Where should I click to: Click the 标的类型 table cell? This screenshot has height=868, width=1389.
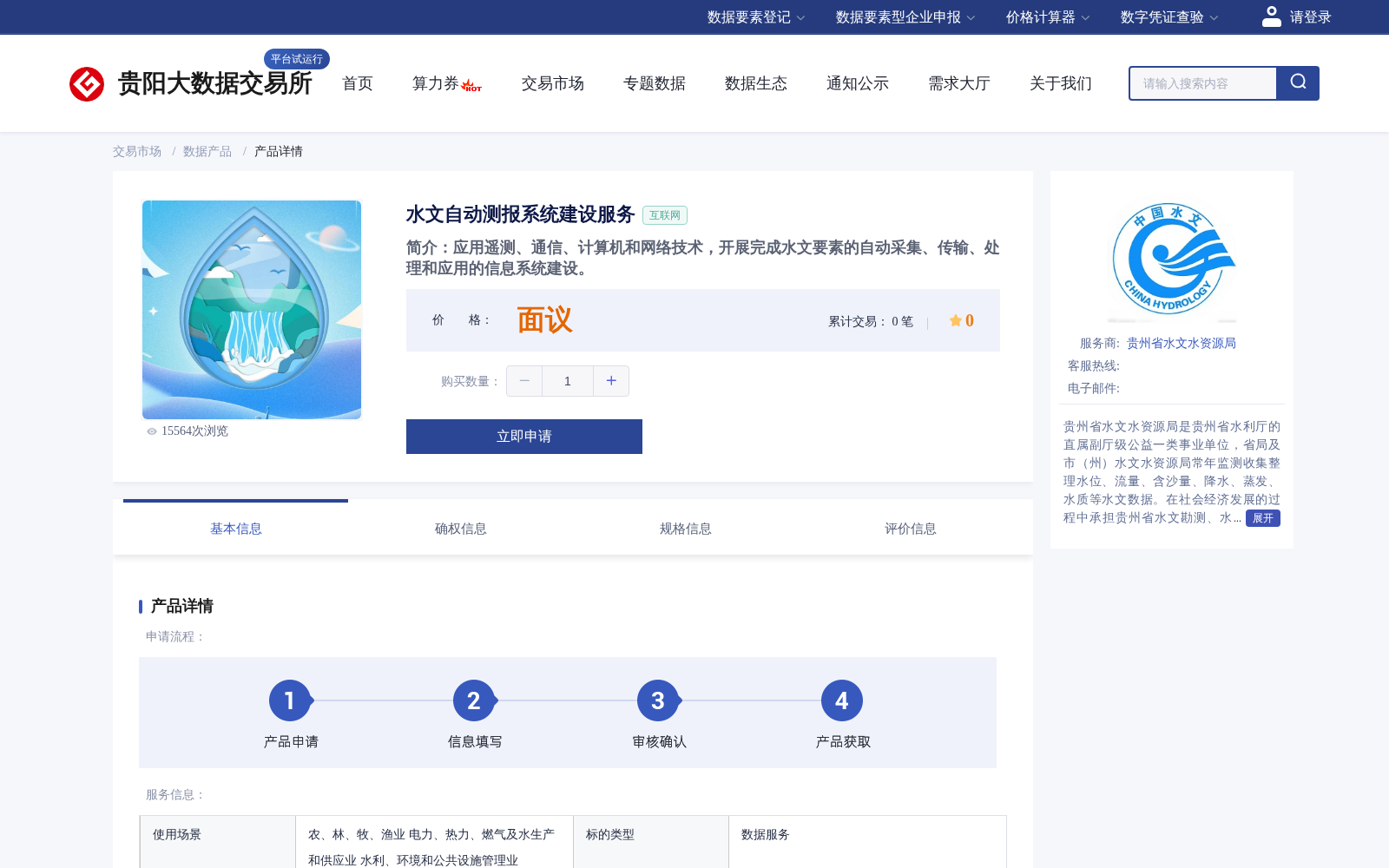click(x=651, y=842)
